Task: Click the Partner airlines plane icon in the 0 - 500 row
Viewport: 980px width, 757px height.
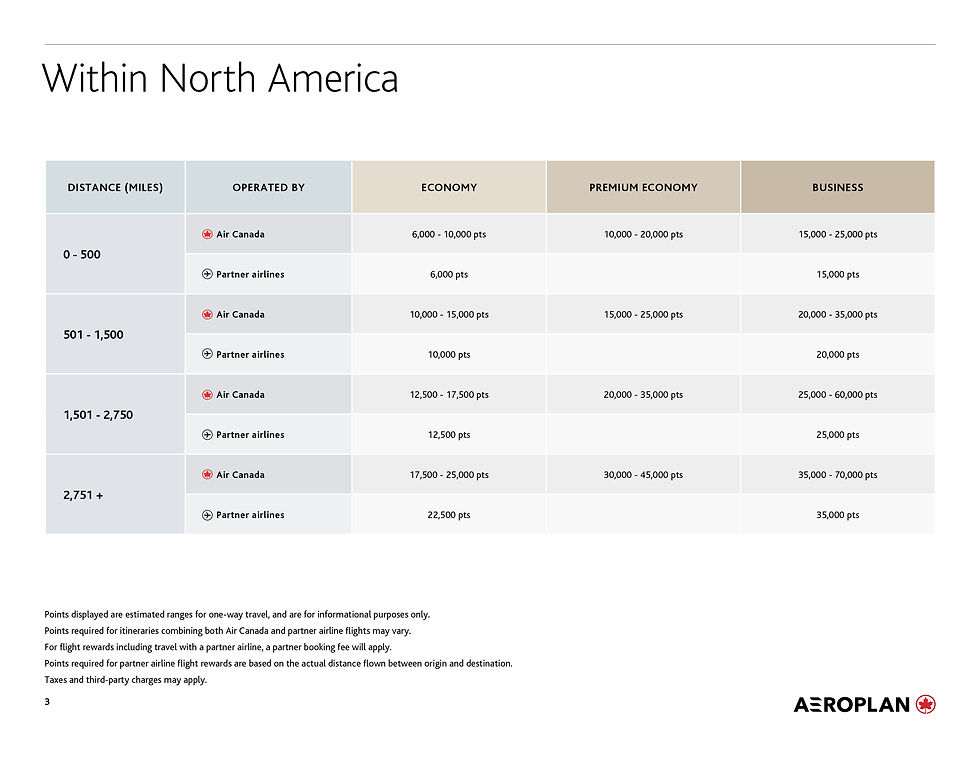Action: pos(207,274)
